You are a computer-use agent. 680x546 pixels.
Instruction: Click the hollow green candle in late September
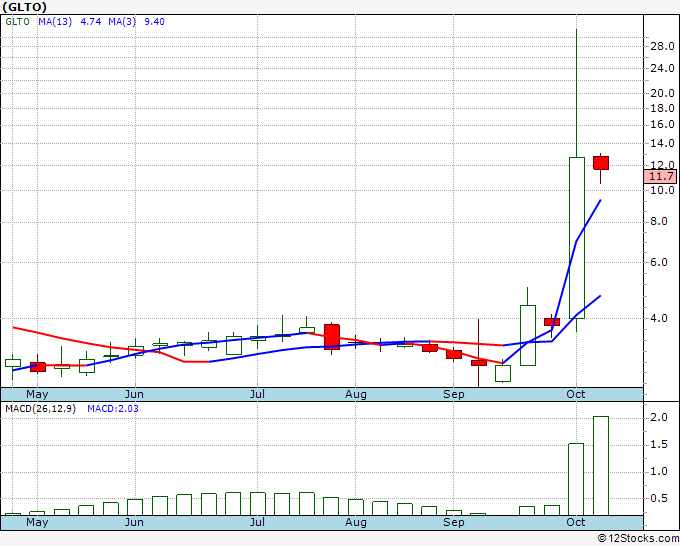click(528, 335)
